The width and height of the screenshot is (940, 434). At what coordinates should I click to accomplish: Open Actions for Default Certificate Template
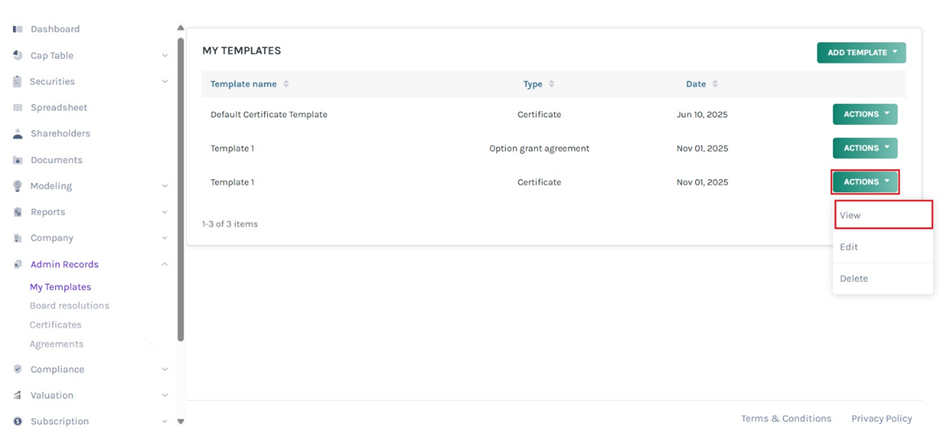(865, 114)
